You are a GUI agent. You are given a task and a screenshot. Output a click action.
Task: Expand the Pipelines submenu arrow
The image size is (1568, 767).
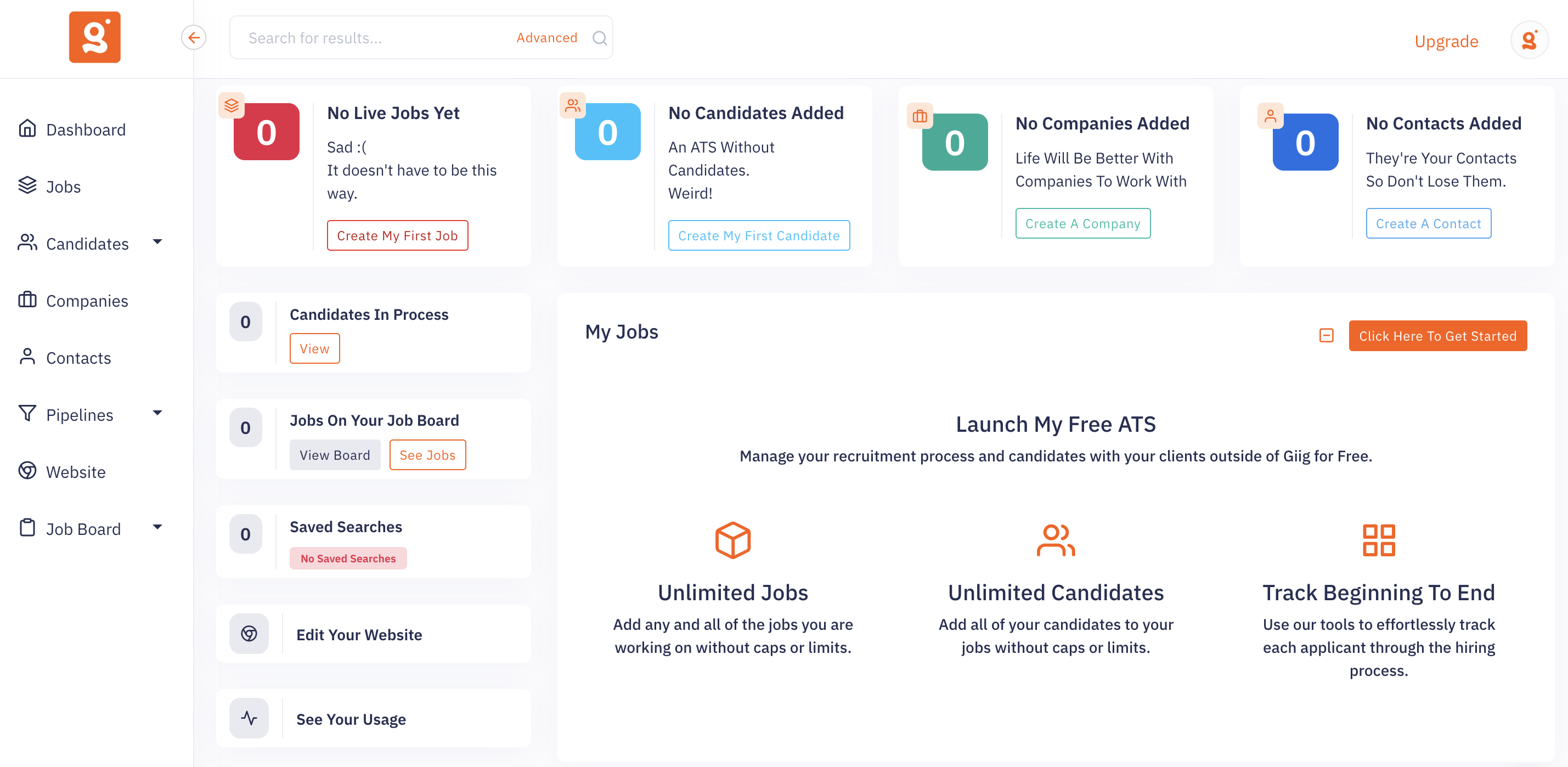click(157, 413)
